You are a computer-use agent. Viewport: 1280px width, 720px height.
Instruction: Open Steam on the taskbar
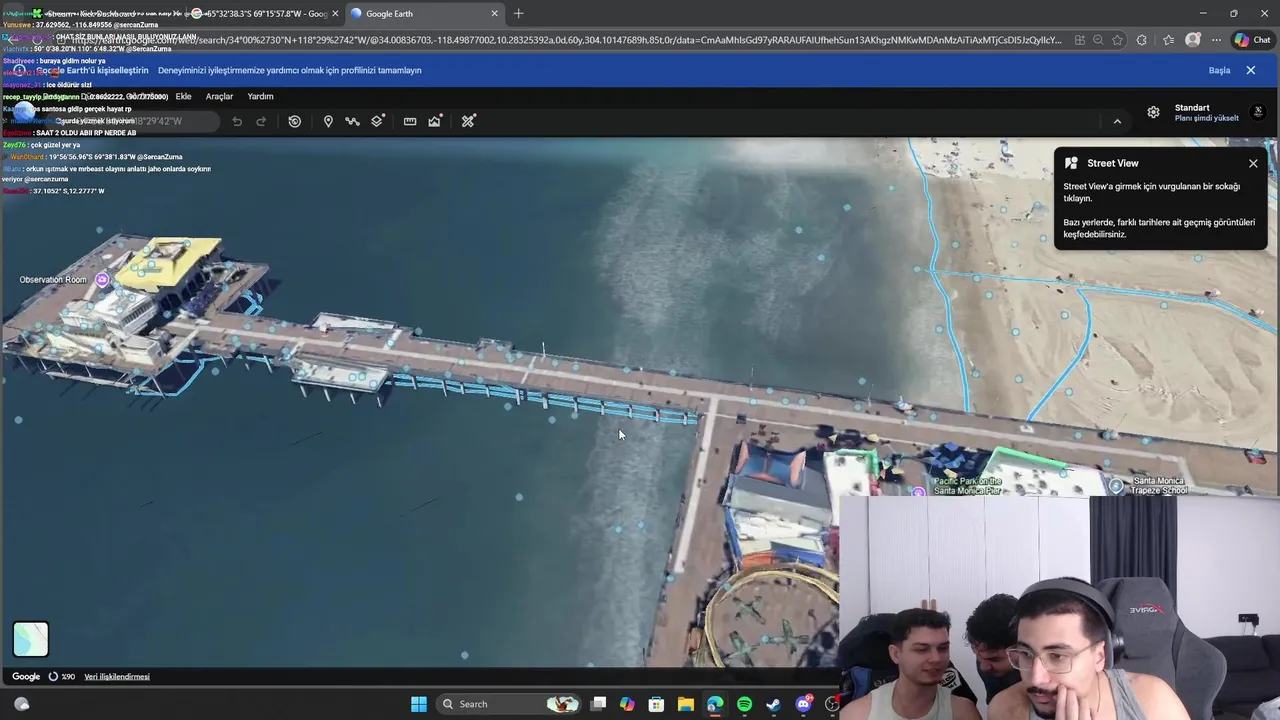coord(773,704)
